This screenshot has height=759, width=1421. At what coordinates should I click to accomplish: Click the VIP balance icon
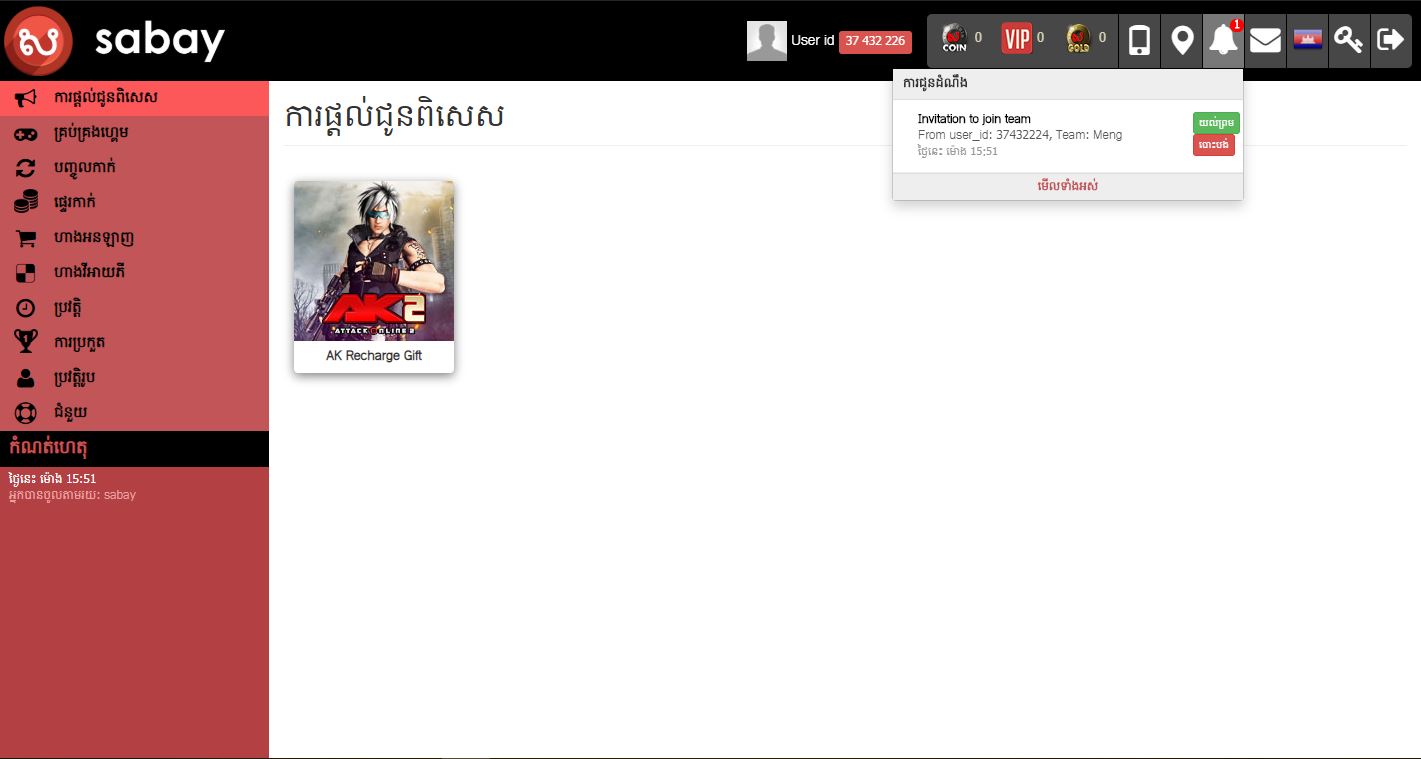coord(1017,39)
